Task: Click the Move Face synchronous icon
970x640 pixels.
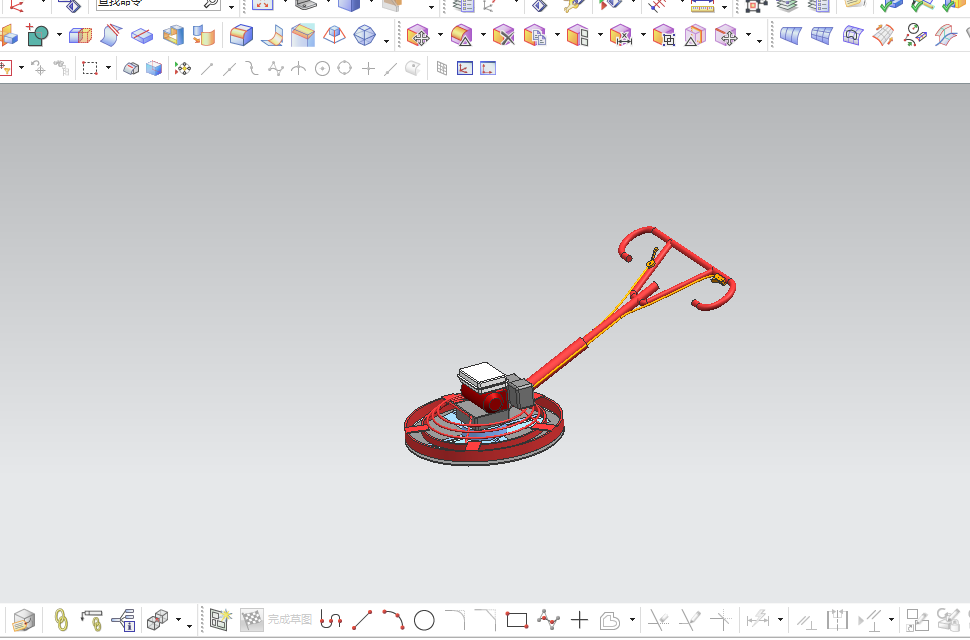Action: (x=418, y=35)
